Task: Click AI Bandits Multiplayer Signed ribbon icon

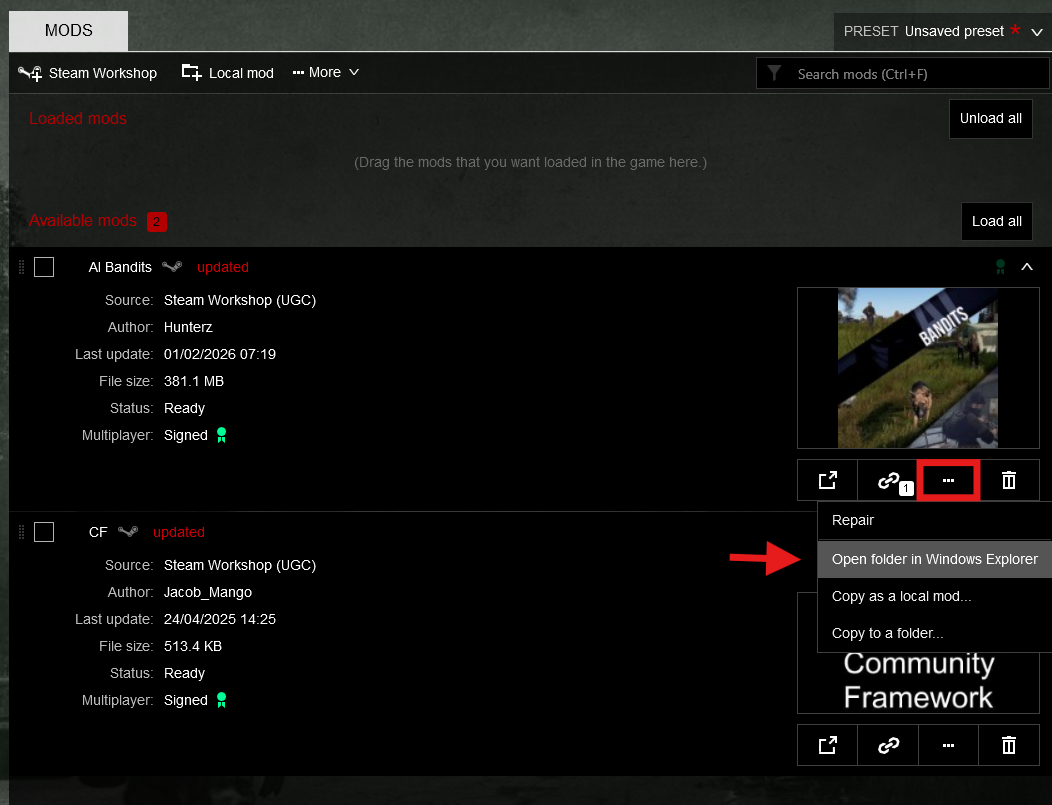Action: 221,435
